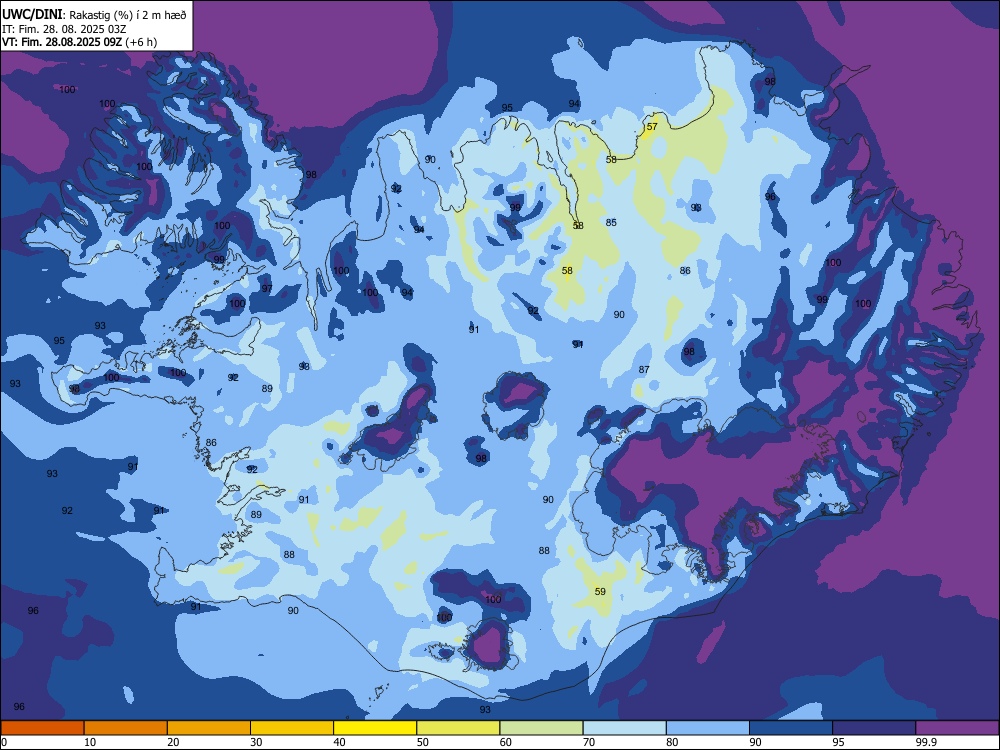The width and height of the screenshot is (1000, 750).
Task: Select the dark blue 90–95 legend swatch
Action: pyautogui.click(x=791, y=728)
